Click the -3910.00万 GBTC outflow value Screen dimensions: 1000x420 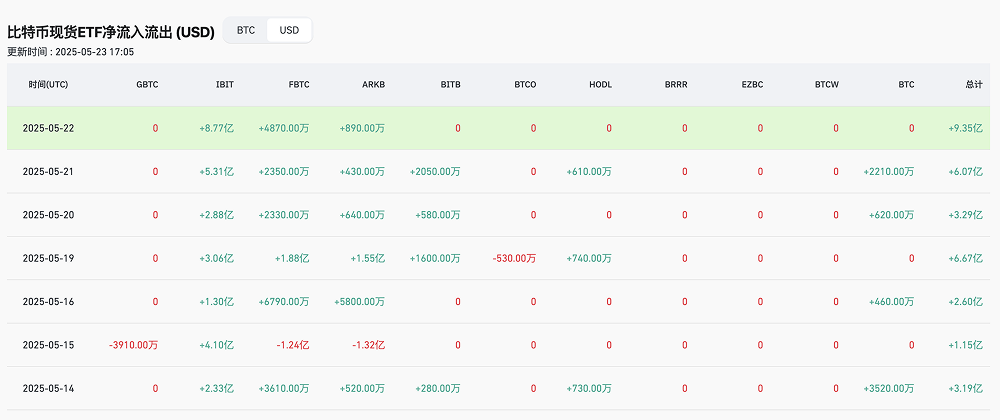pos(133,345)
